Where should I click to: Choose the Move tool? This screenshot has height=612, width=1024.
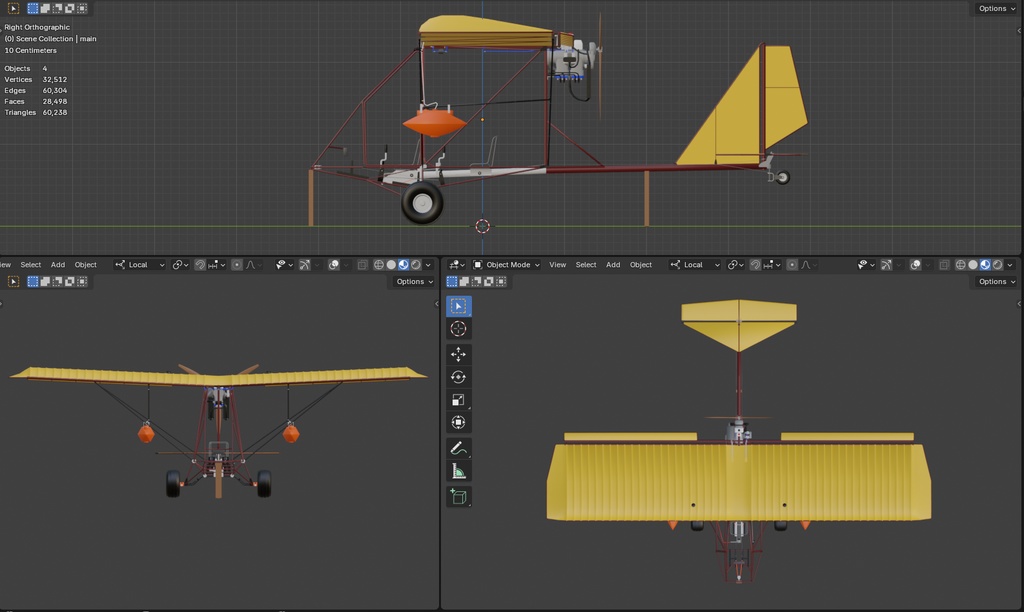(458, 354)
